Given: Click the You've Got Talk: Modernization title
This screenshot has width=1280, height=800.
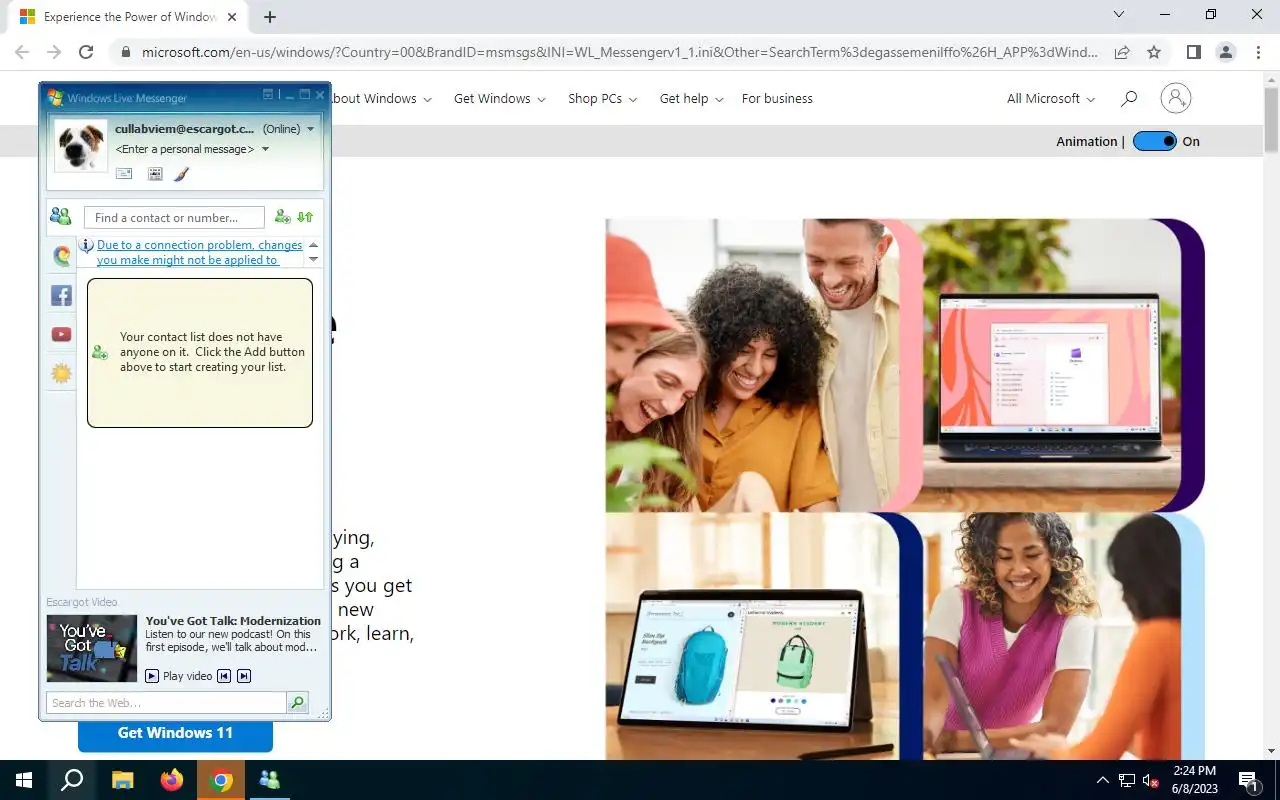Looking at the screenshot, I should click(233, 620).
